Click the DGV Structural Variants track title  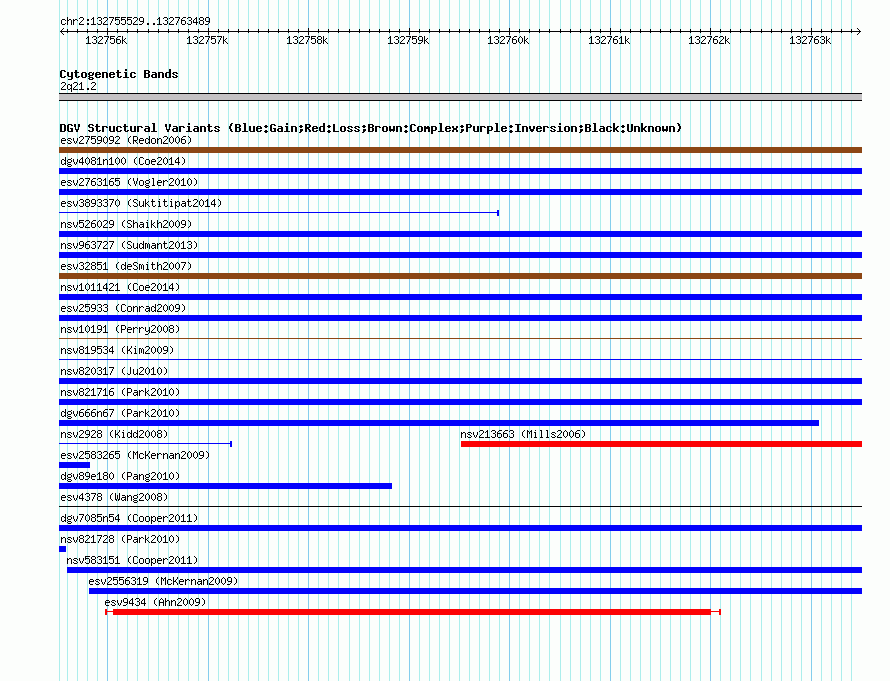click(x=370, y=128)
